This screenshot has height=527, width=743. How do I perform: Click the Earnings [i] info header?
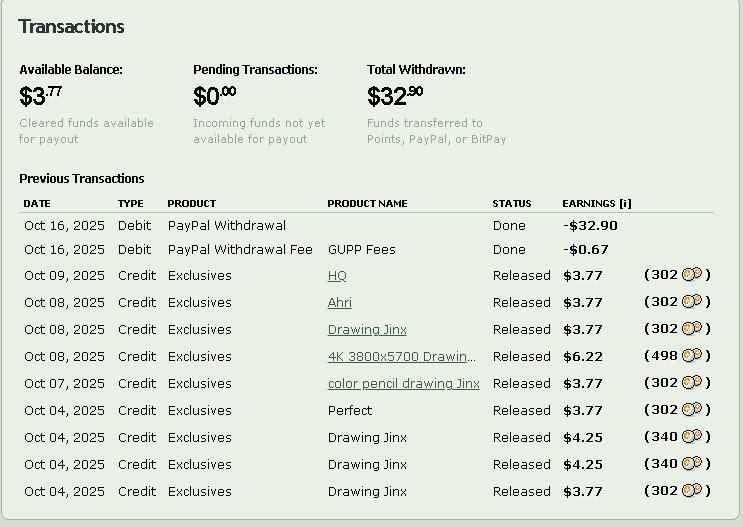tap(596, 204)
